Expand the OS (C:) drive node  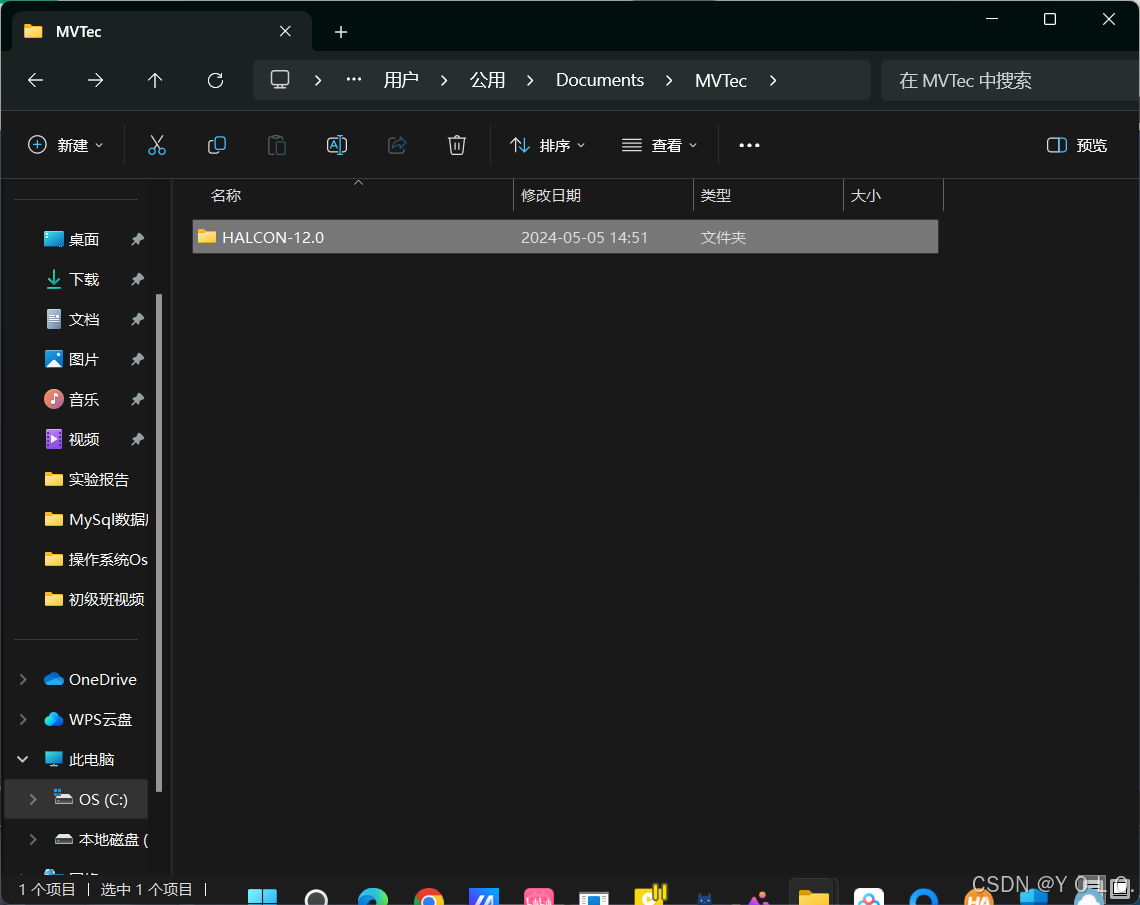point(33,799)
